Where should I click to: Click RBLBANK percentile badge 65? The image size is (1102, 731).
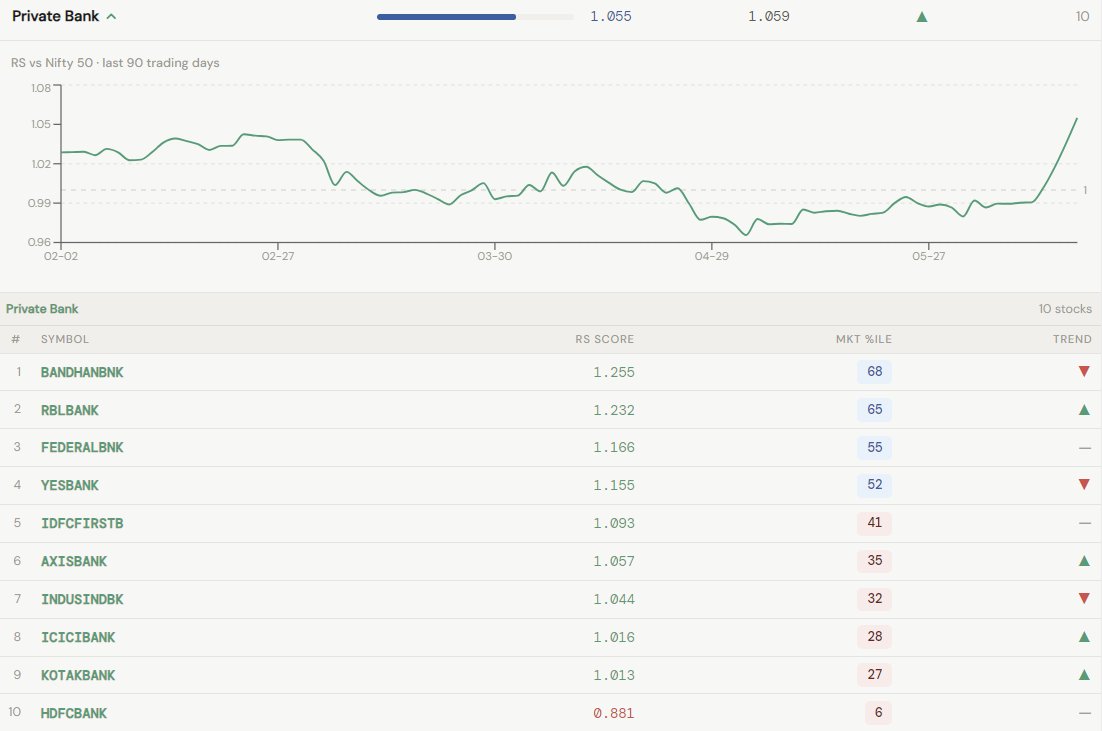(x=874, y=409)
